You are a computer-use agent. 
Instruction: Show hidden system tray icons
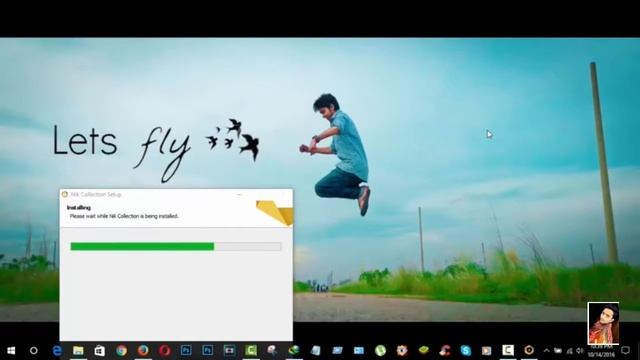pos(547,351)
